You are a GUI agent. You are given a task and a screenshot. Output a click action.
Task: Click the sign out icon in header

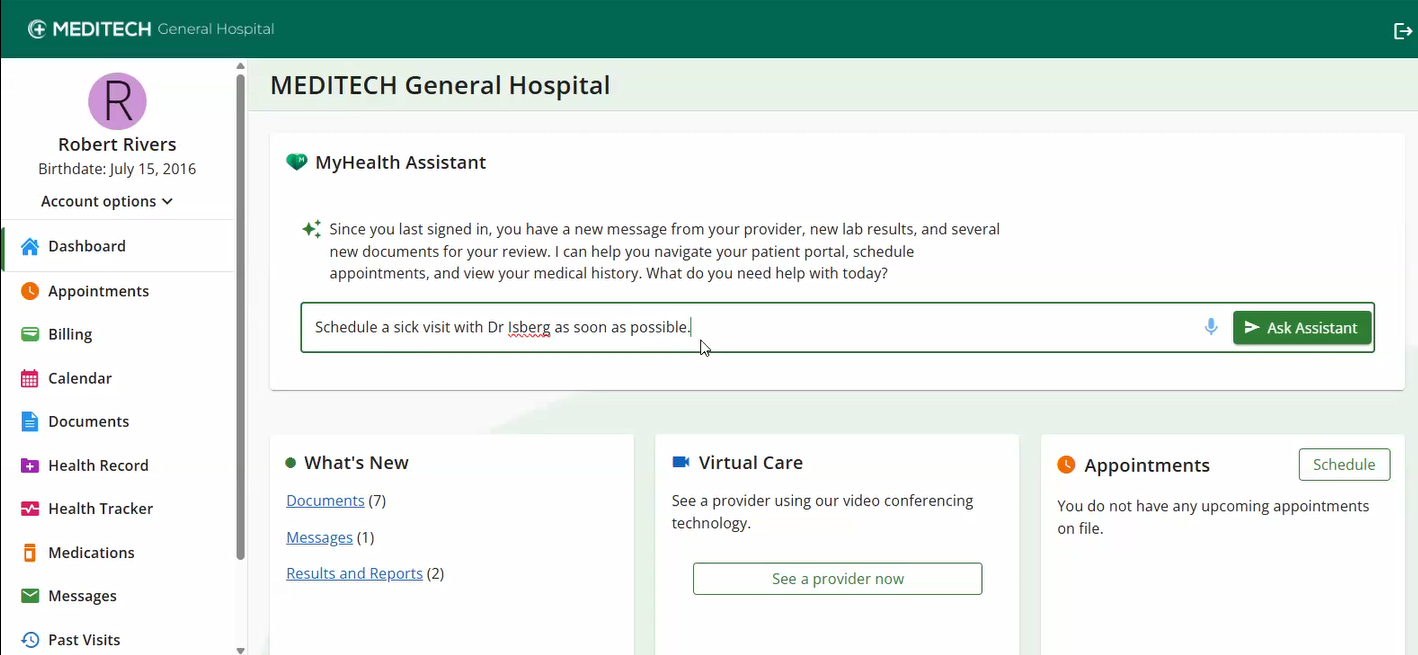click(1402, 31)
